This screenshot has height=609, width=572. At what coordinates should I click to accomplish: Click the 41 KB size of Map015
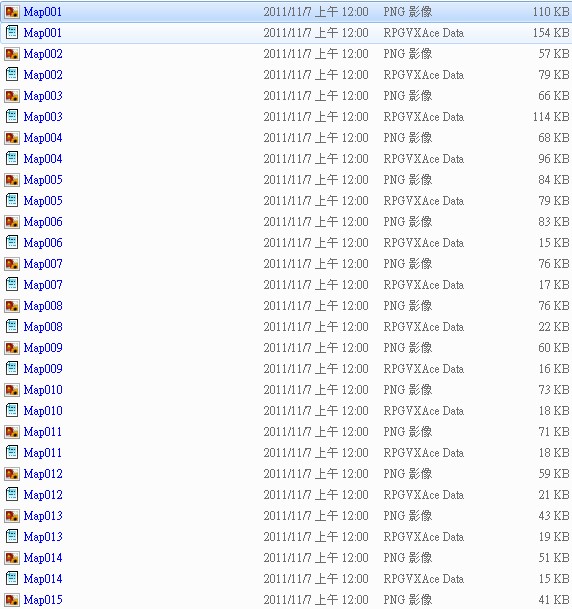tap(554, 599)
